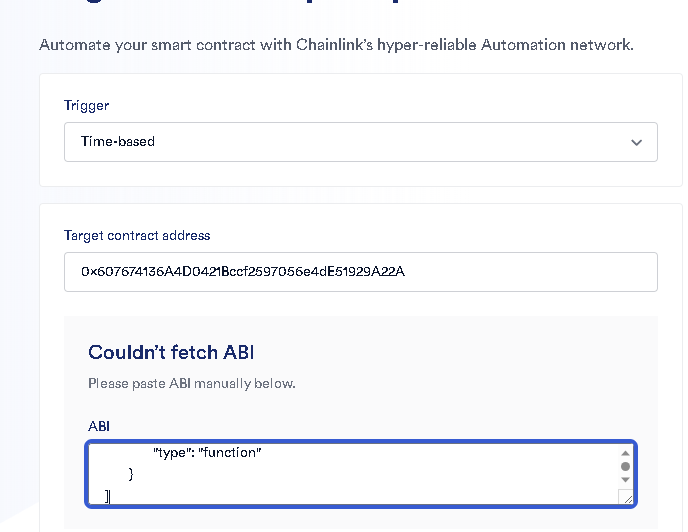Click the "Time-based" selected value text
Screen dimensions: 688x532
[118, 142]
